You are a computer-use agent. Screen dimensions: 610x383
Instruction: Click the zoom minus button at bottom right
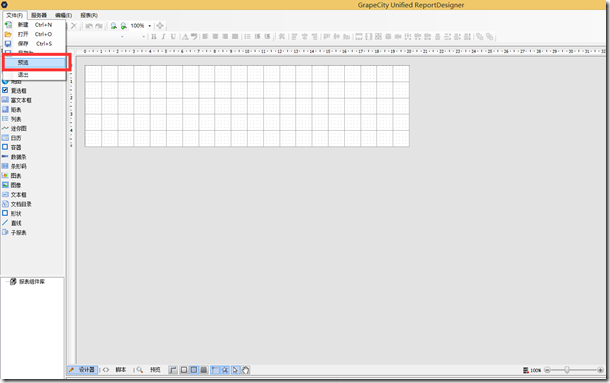(x=547, y=370)
